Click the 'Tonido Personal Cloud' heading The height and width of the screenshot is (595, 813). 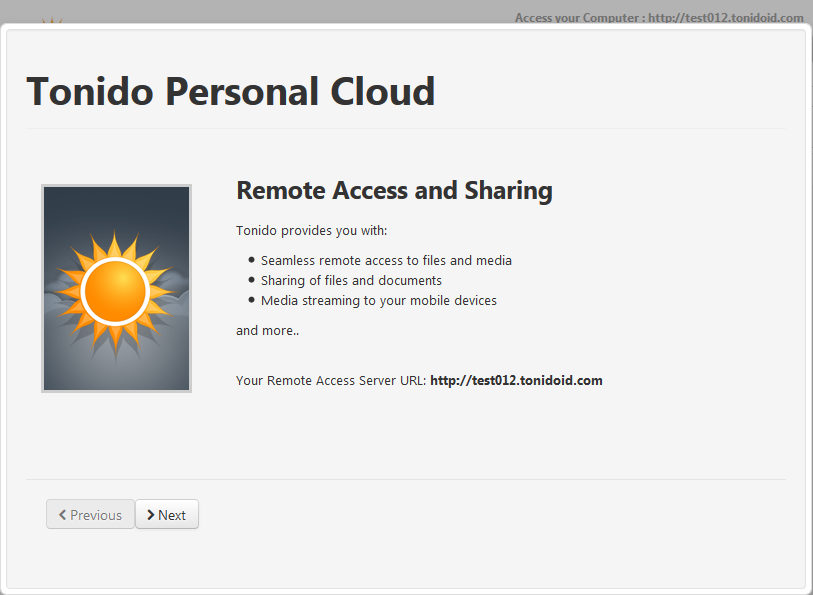(x=231, y=92)
